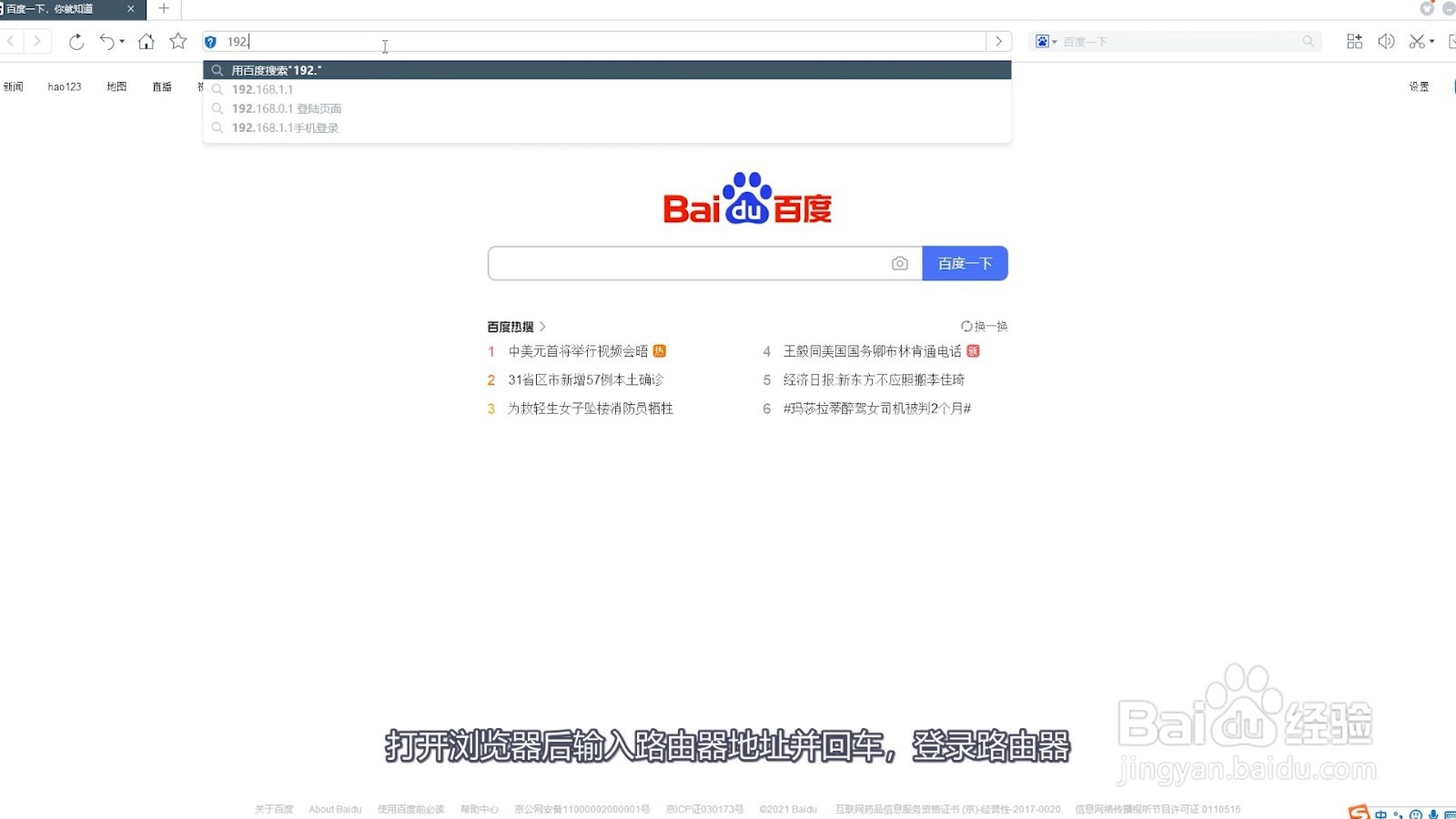The image size is (1456, 819).
Task: Open the 设置 settings link
Action: pos(1419,86)
